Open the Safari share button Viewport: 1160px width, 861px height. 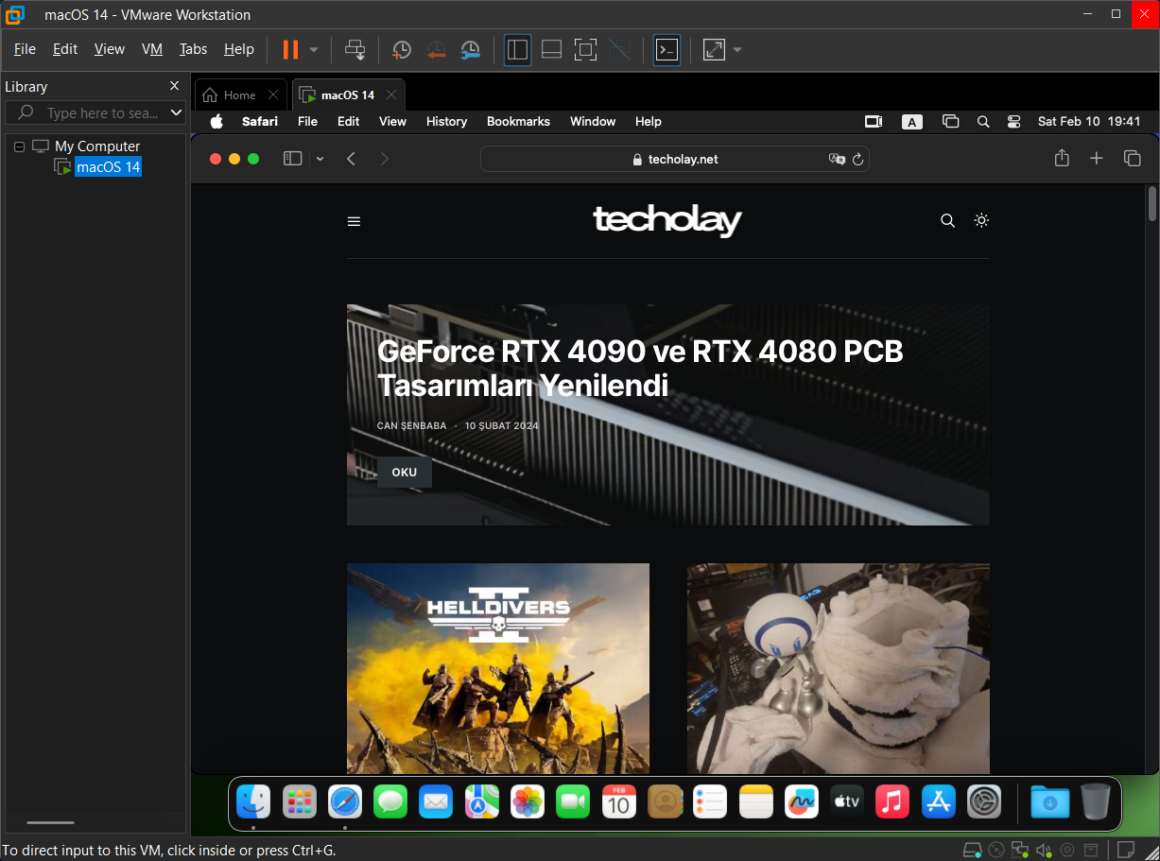coord(1062,158)
